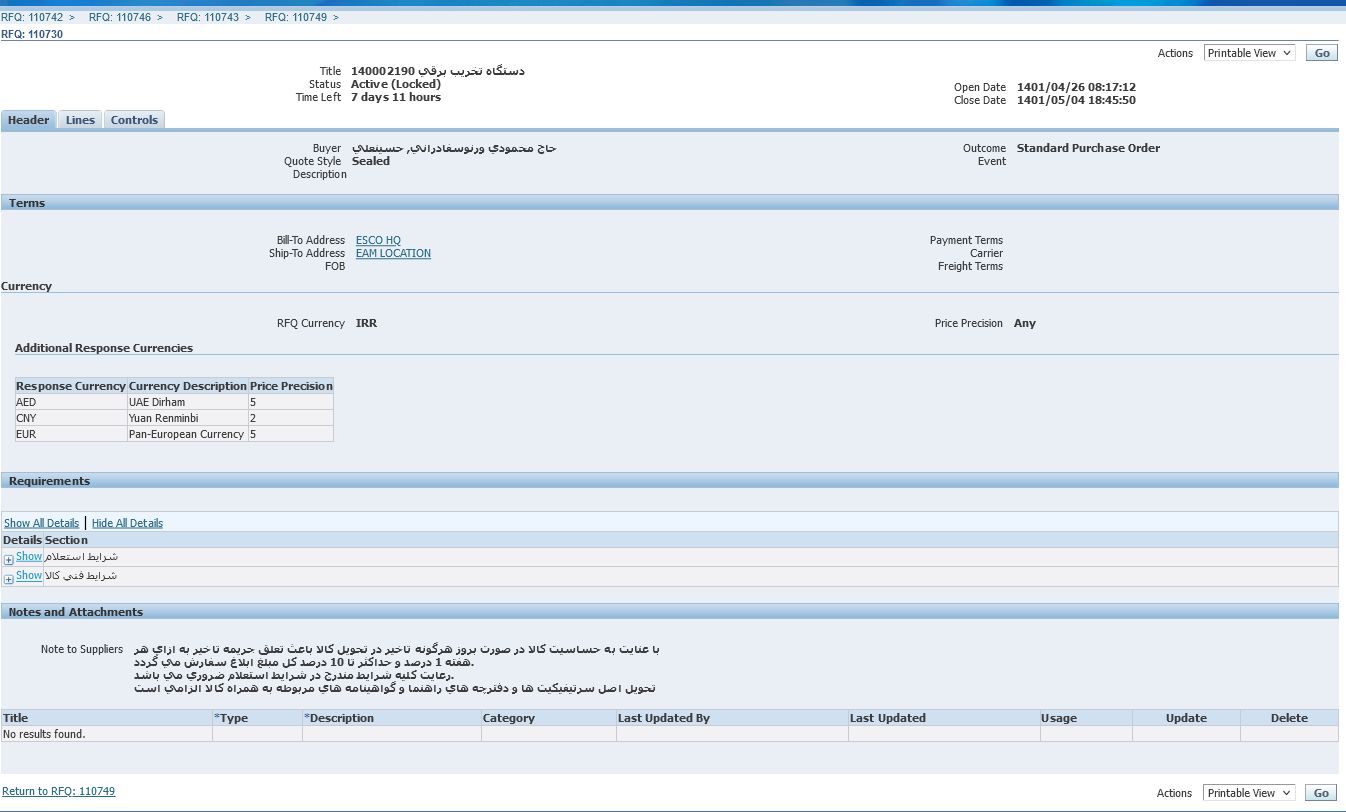
Task: Open the ESCO HQ bill-to address
Action: click(x=378, y=240)
